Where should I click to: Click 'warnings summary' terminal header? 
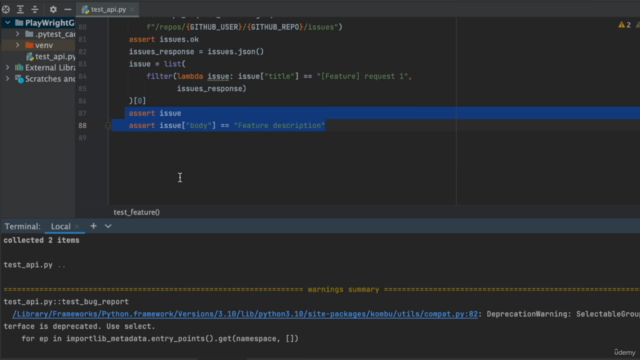pos(343,289)
